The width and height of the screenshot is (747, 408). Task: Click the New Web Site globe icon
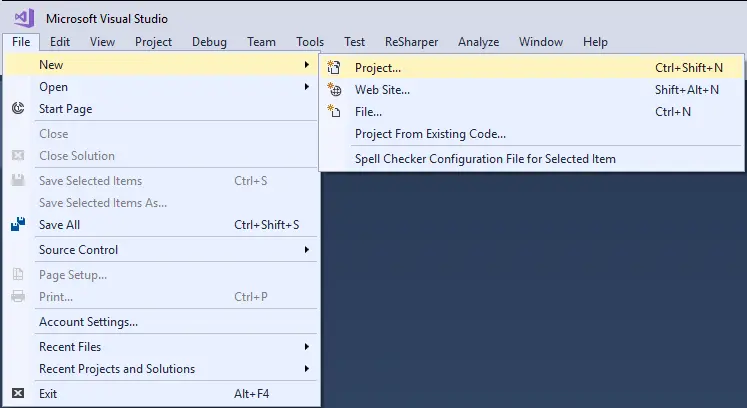334,90
